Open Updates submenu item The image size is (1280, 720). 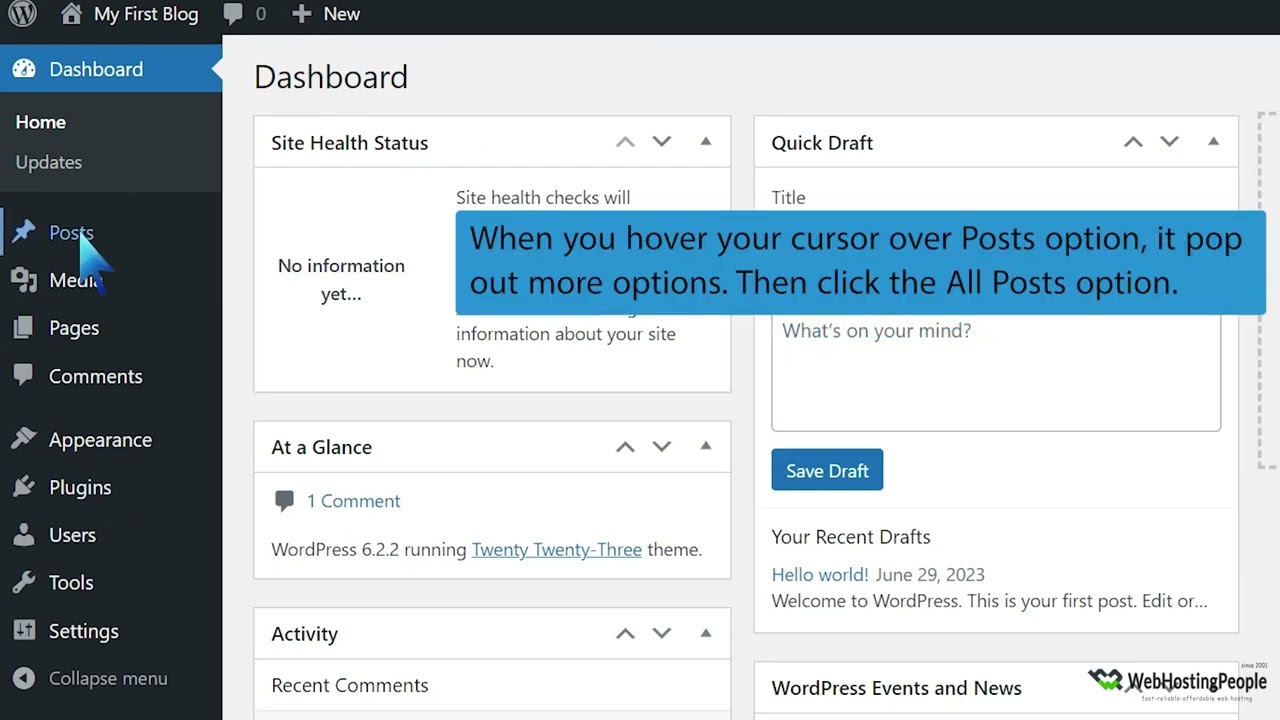[49, 162]
